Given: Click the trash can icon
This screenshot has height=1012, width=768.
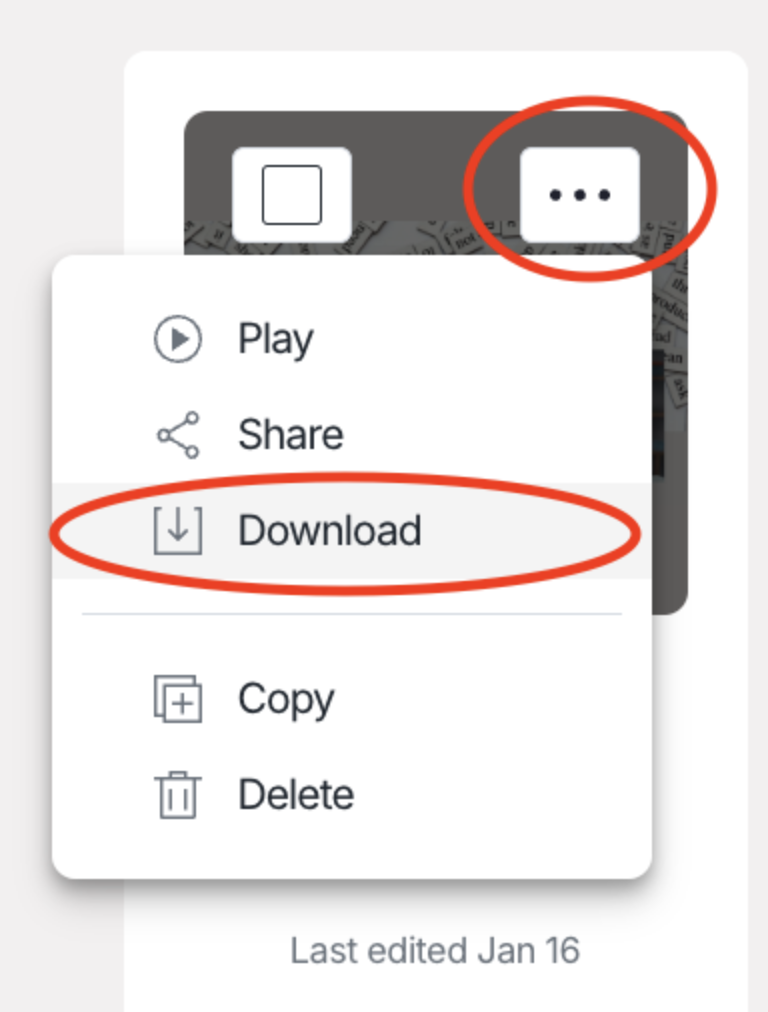Looking at the screenshot, I should coord(177,795).
